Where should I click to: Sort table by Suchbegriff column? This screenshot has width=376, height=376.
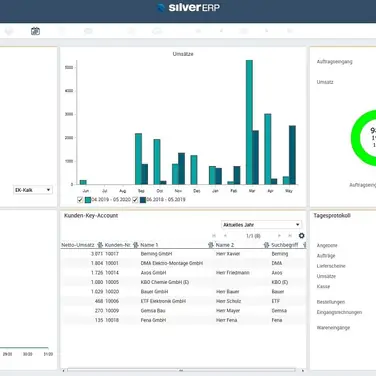284,245
